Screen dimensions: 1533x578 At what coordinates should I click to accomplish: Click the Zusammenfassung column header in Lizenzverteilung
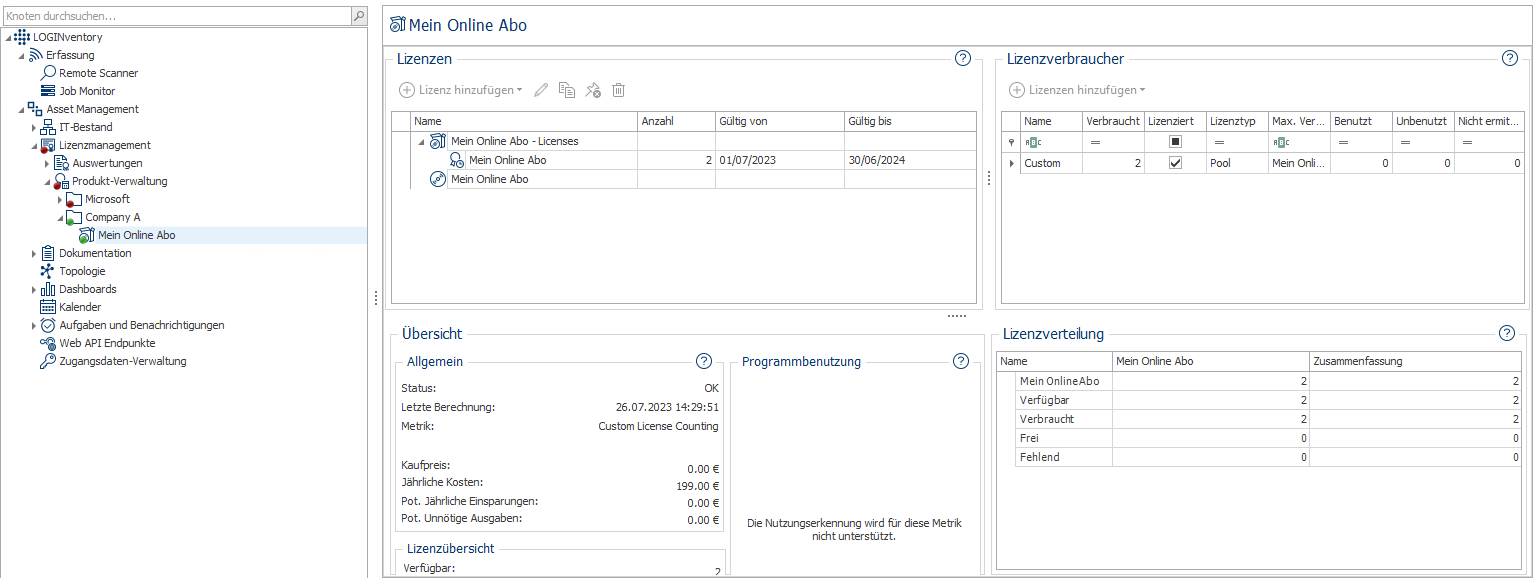(1415, 361)
